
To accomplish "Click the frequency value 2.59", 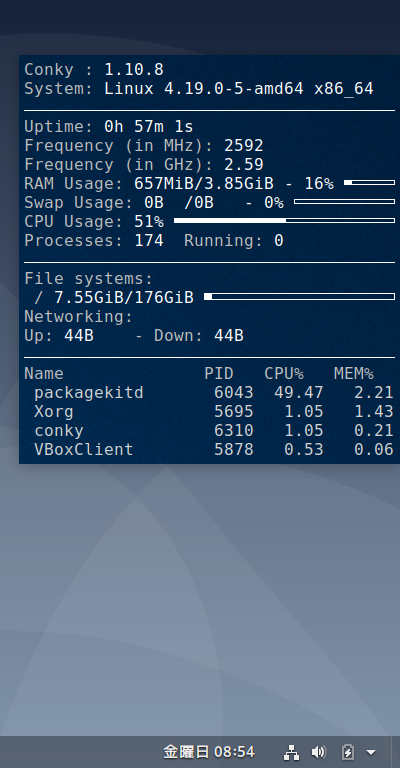I will tap(244, 165).
